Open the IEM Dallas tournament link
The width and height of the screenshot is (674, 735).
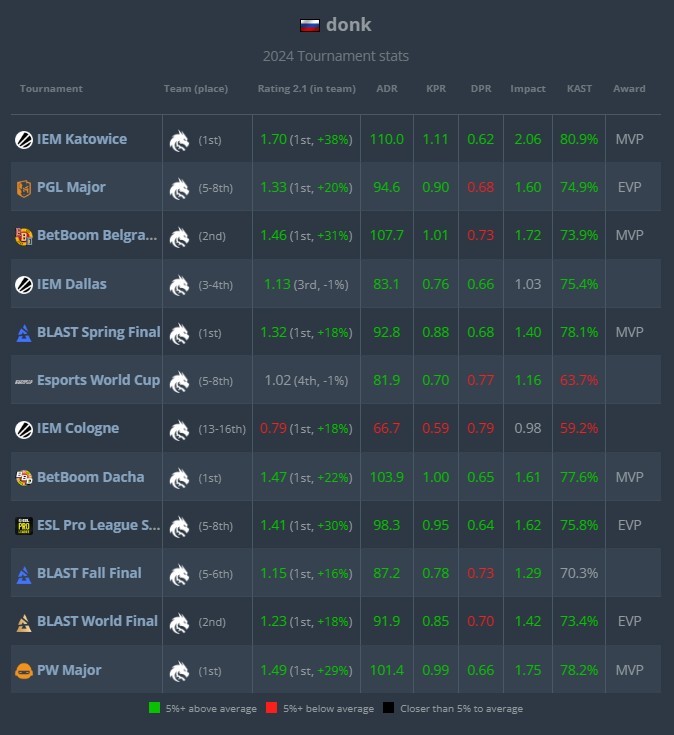pos(72,284)
